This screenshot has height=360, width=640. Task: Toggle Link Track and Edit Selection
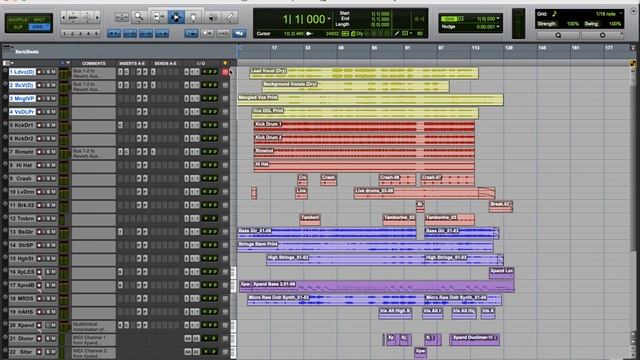pyautogui.click(x=146, y=33)
